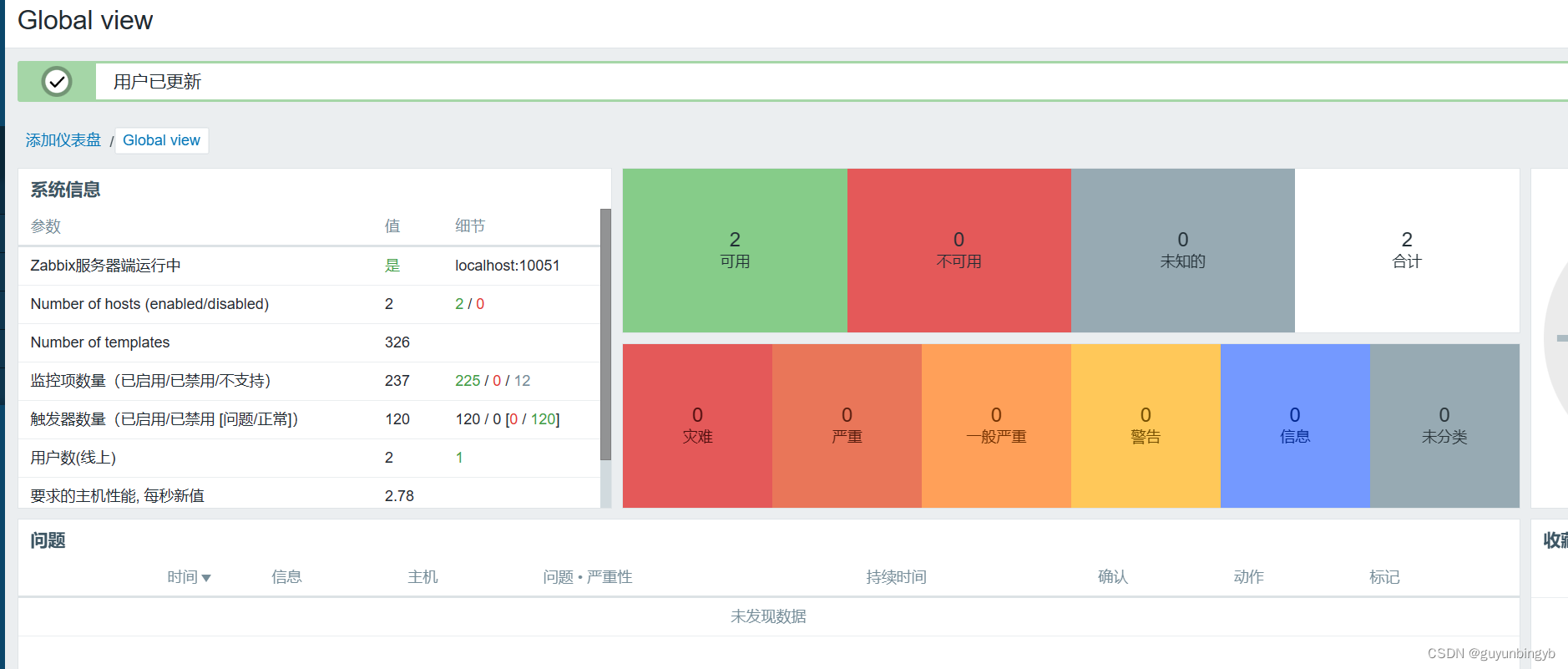Click the localhost:10051 detail text
The width and height of the screenshot is (1568, 669).
tap(507, 266)
